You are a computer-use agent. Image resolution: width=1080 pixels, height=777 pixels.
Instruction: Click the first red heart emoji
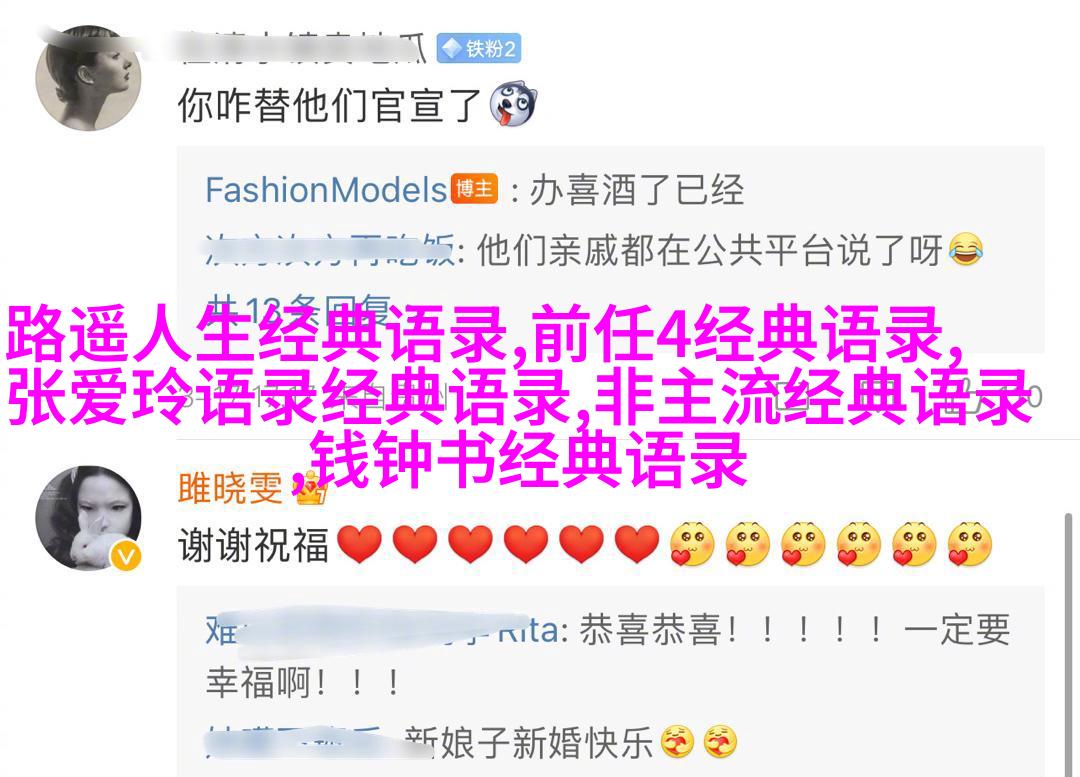[x=359, y=544]
